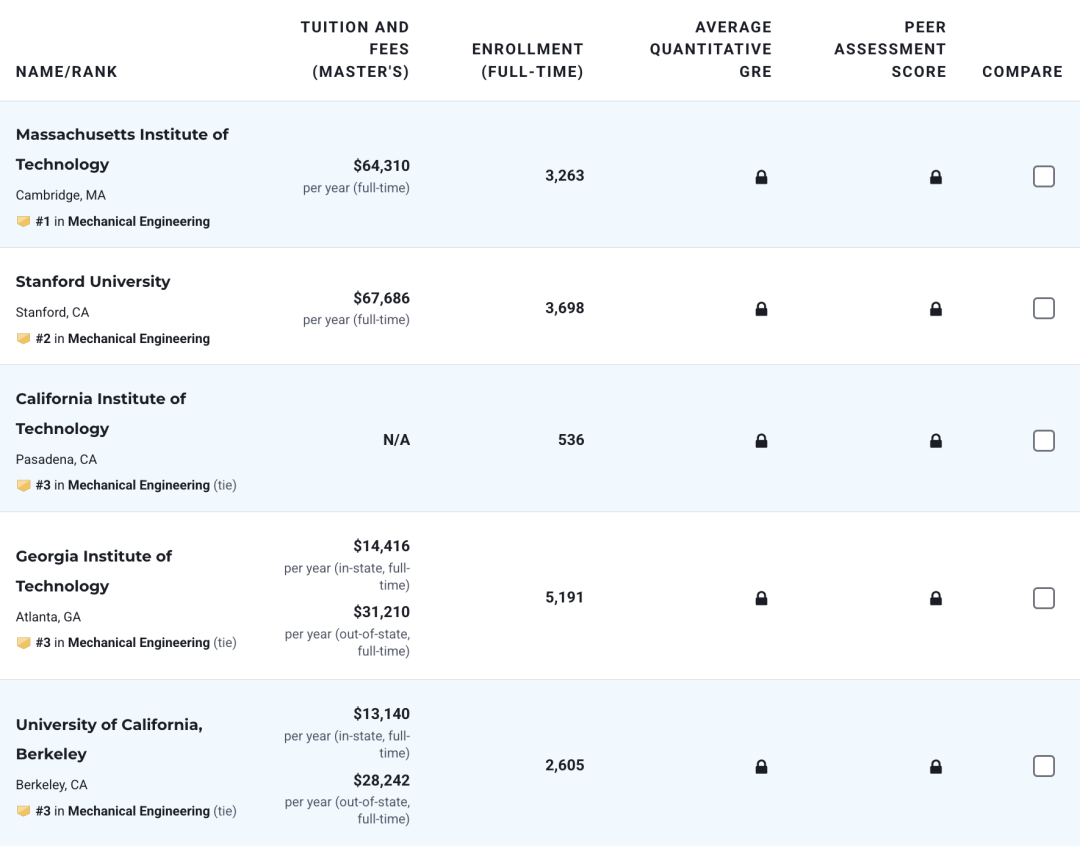Select the compare checkbox for UC Berkeley
Image resolution: width=1080 pixels, height=846 pixels.
(x=1043, y=766)
